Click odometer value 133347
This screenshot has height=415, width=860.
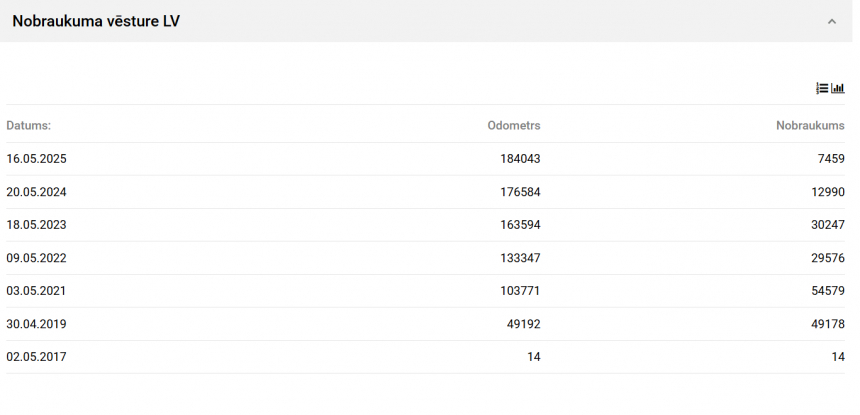tap(520, 258)
